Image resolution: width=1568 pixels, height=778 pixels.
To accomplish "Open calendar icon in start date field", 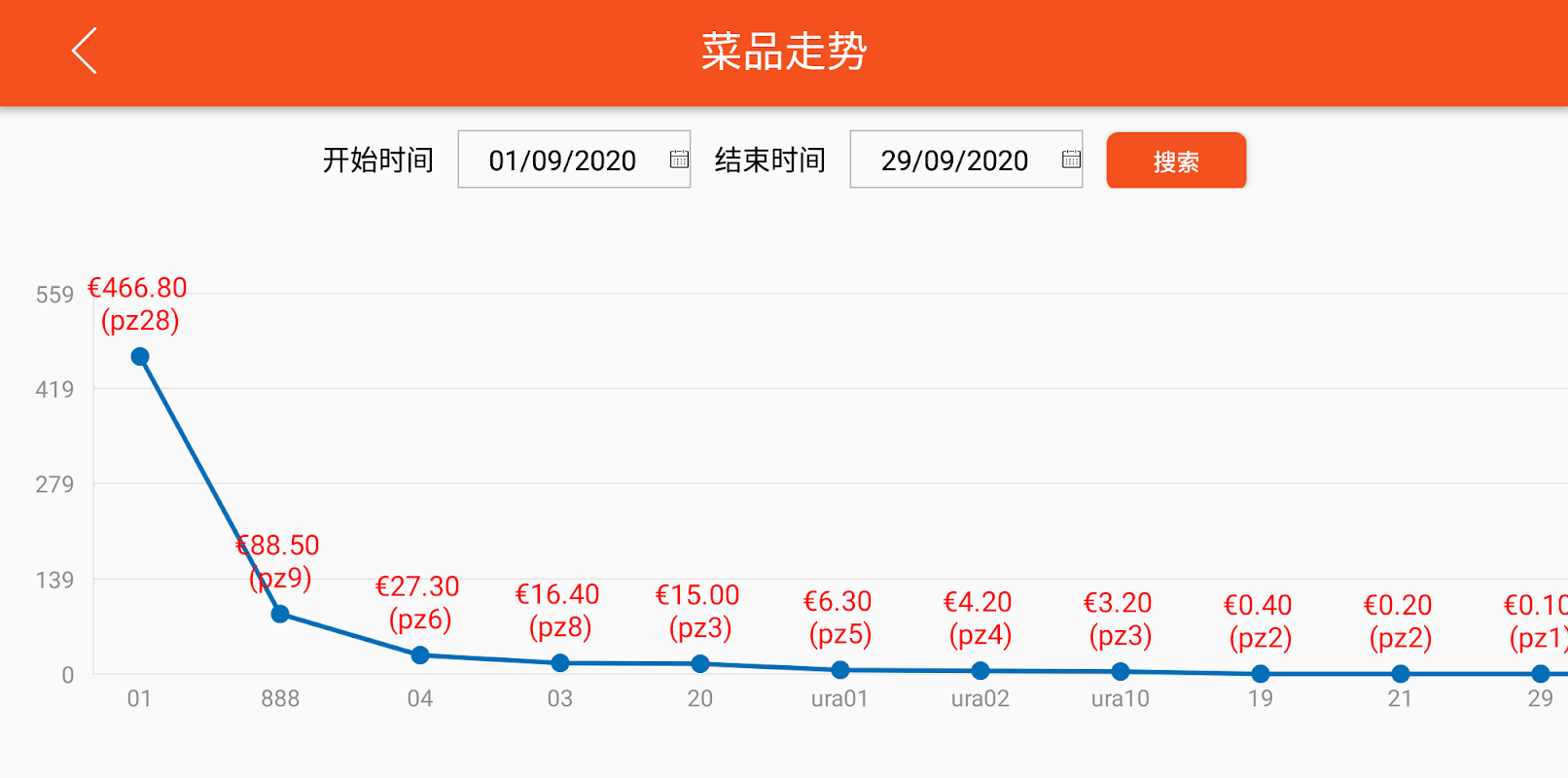I will click(679, 159).
